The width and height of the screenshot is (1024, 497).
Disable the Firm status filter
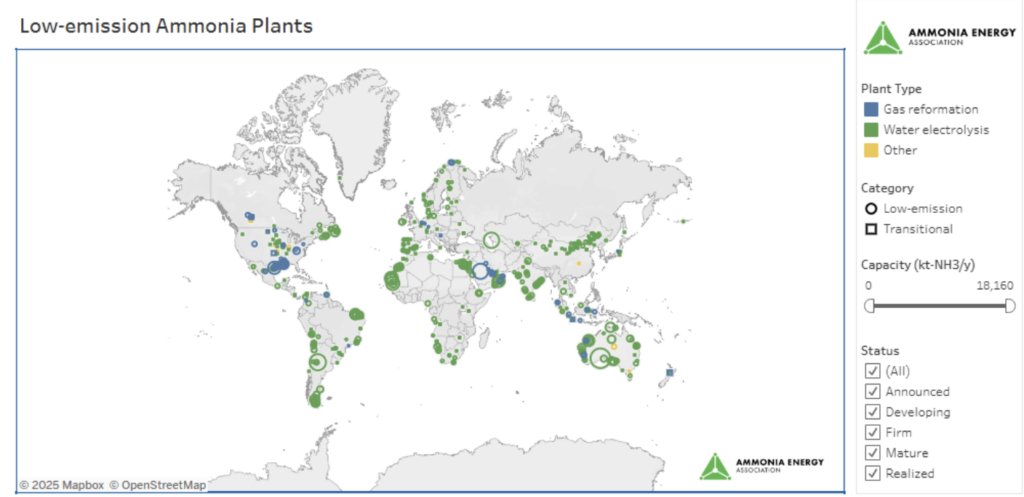(872, 432)
